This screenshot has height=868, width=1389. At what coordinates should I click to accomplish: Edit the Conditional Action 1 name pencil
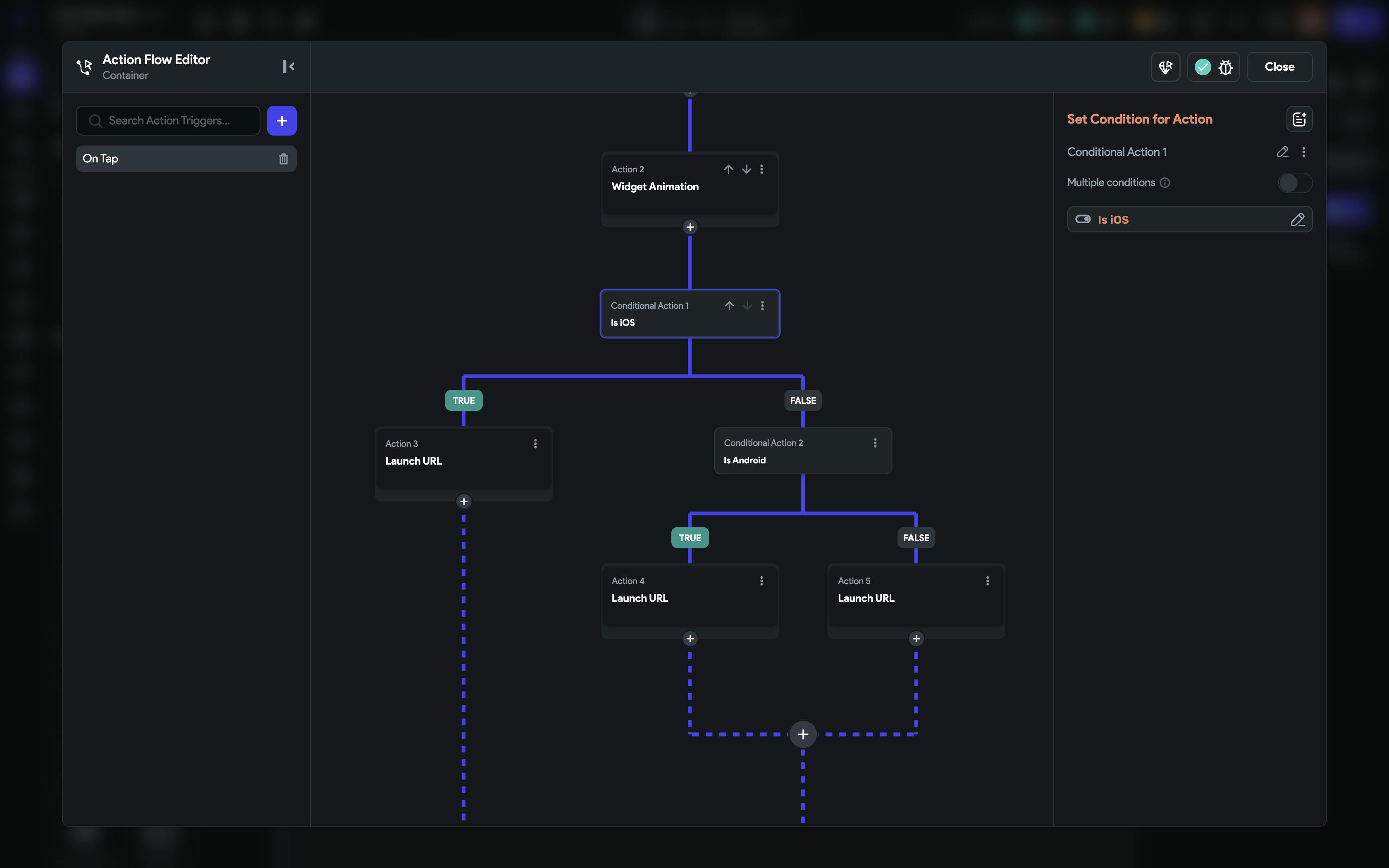(1282, 152)
